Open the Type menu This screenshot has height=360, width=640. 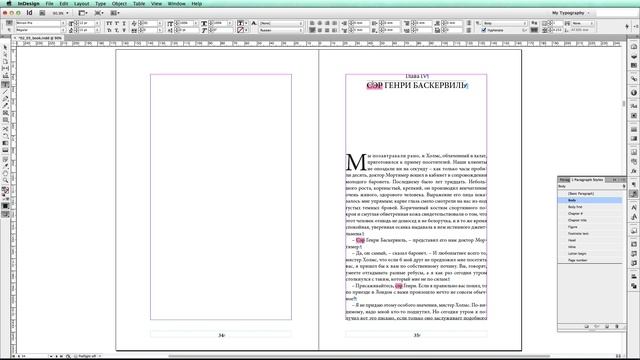click(100, 4)
